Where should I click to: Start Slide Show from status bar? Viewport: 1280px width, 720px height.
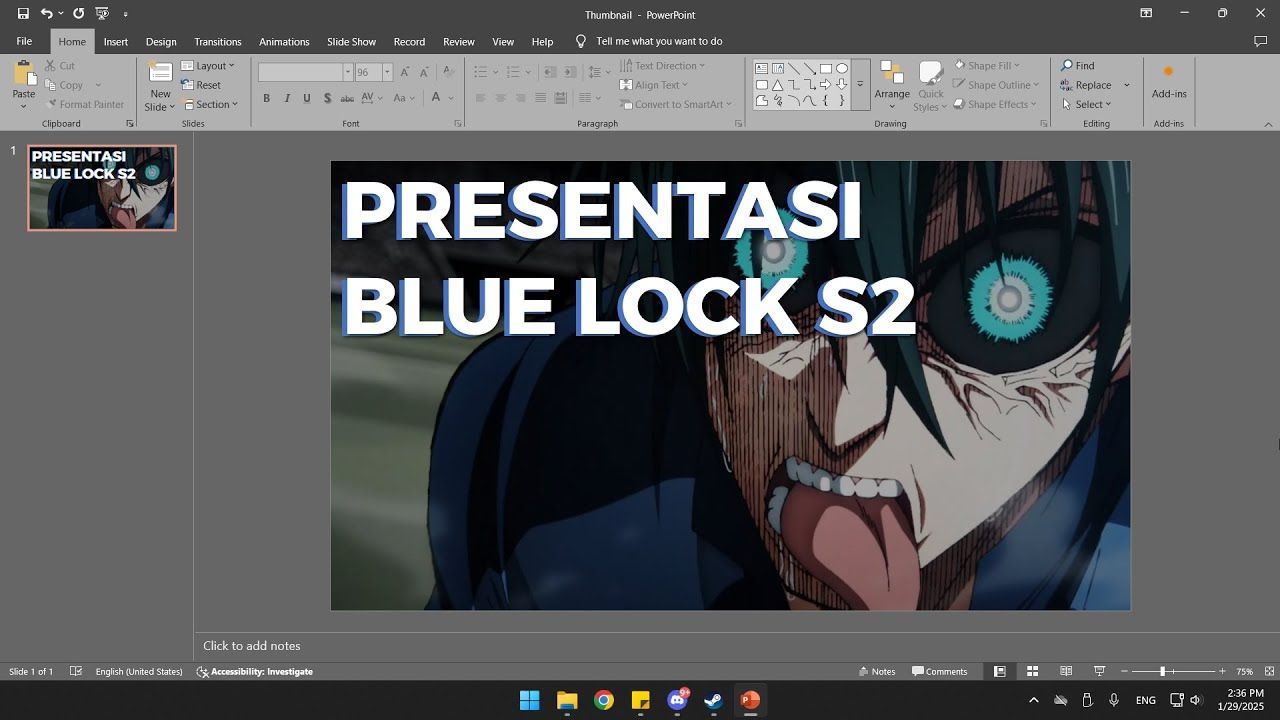[x=1099, y=671]
